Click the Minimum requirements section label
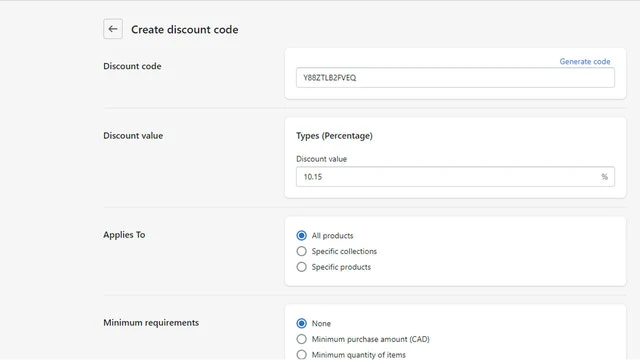Image resolution: width=640 pixels, height=360 pixels. pos(151,322)
